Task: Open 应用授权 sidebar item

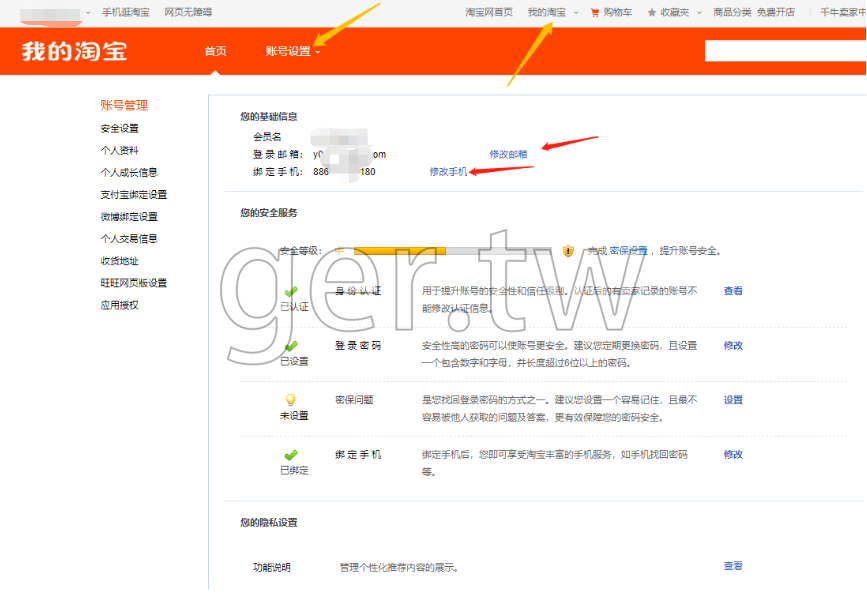Action: pos(119,305)
